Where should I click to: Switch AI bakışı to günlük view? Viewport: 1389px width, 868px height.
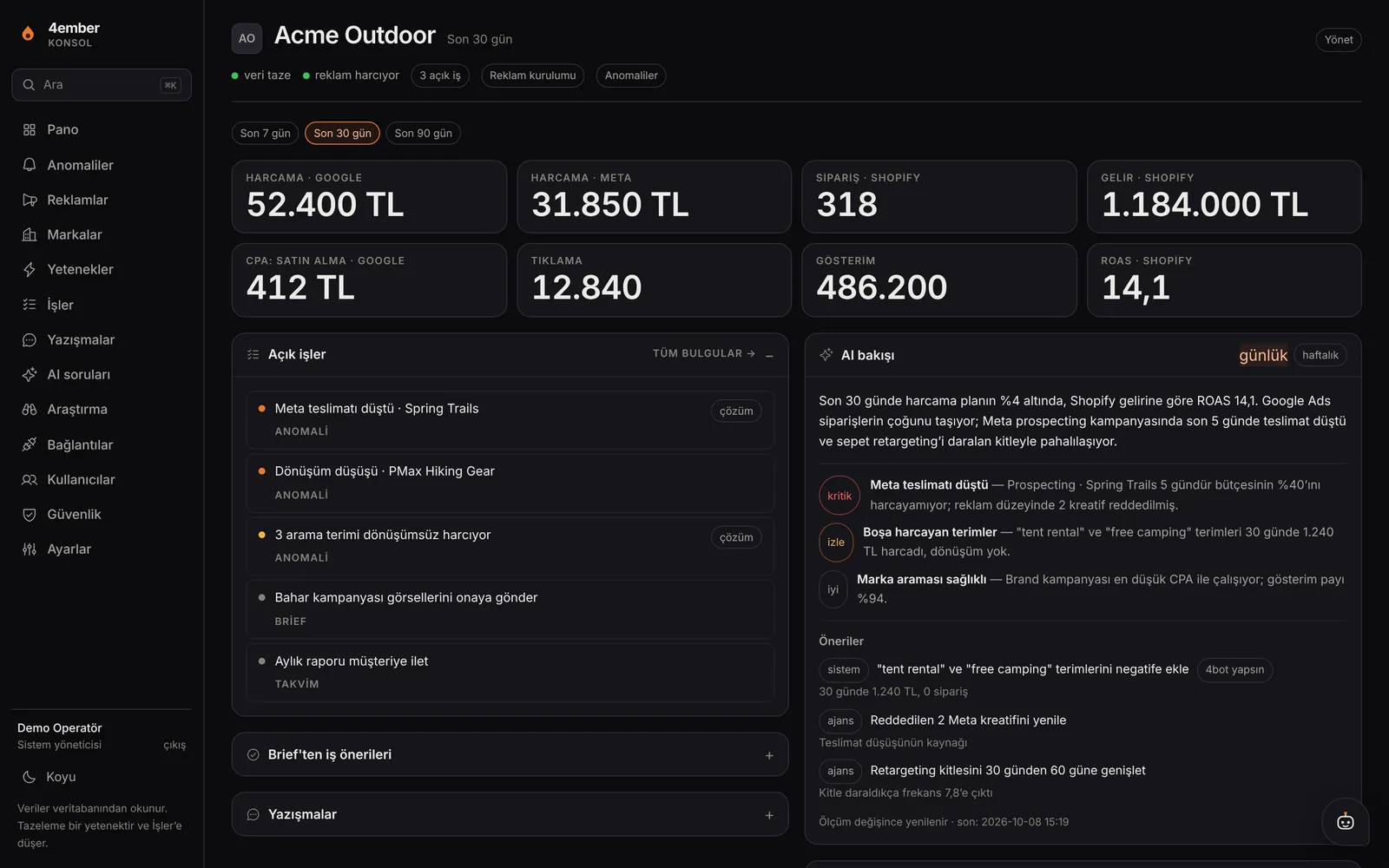(1263, 355)
